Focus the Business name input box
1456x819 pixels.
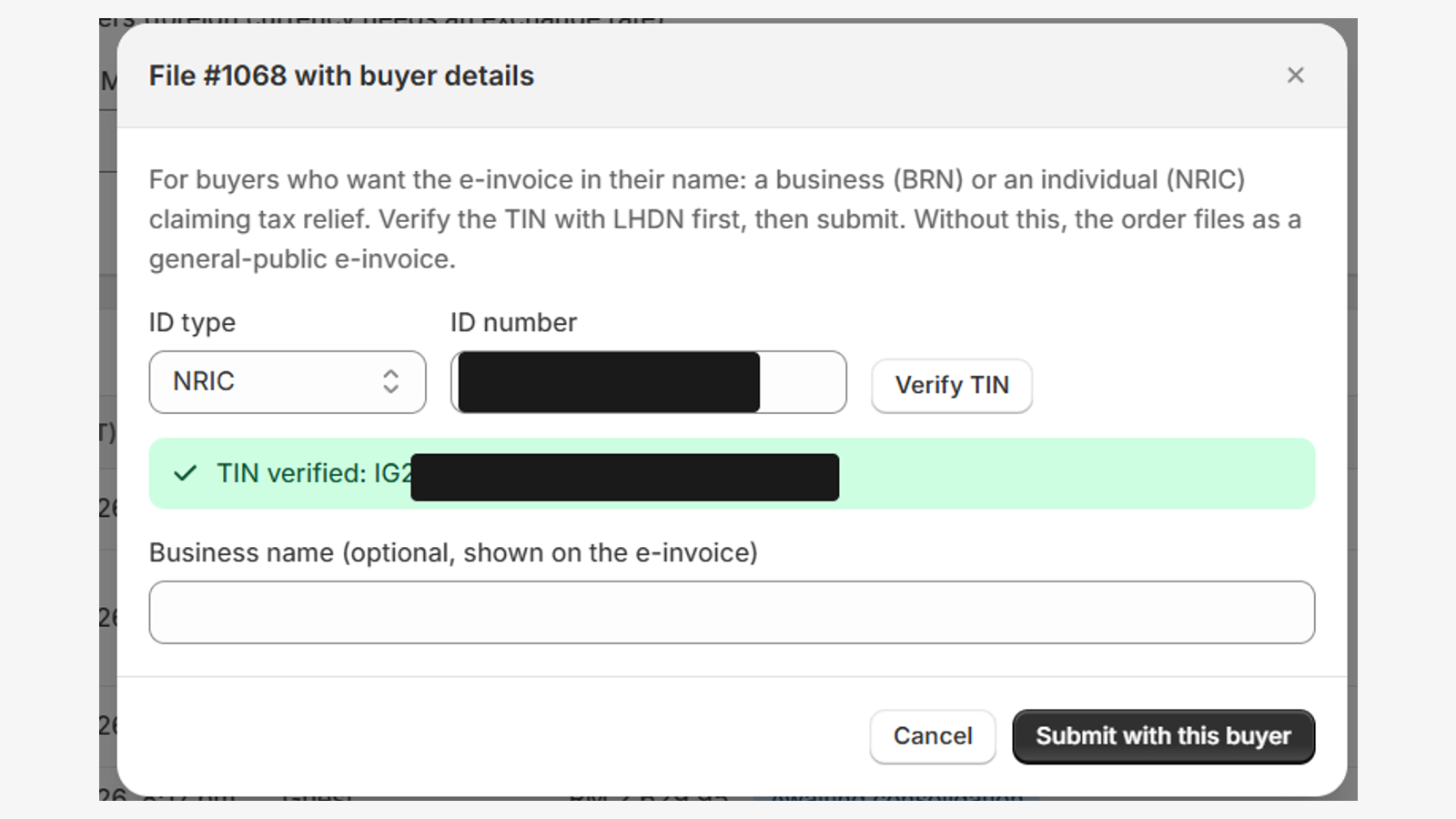[x=732, y=612]
